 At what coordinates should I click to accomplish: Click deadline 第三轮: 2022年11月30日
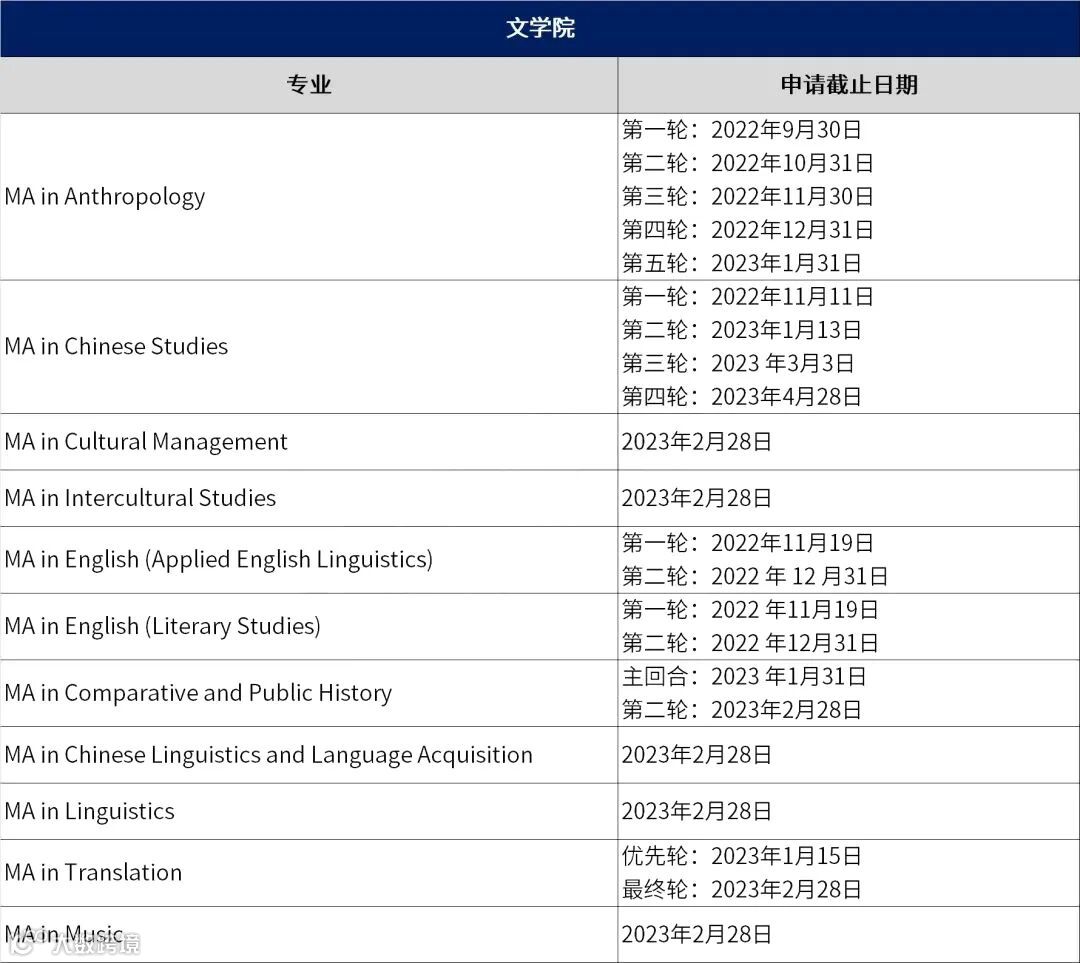748,196
